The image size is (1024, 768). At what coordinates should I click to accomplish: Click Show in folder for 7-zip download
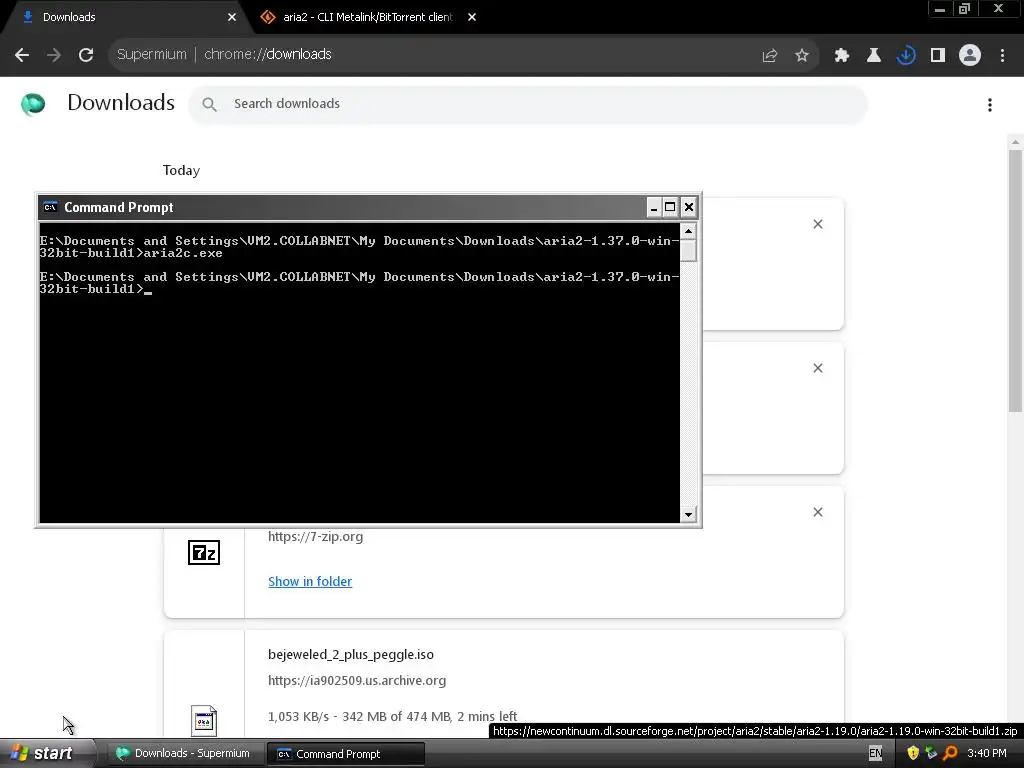pos(310,581)
